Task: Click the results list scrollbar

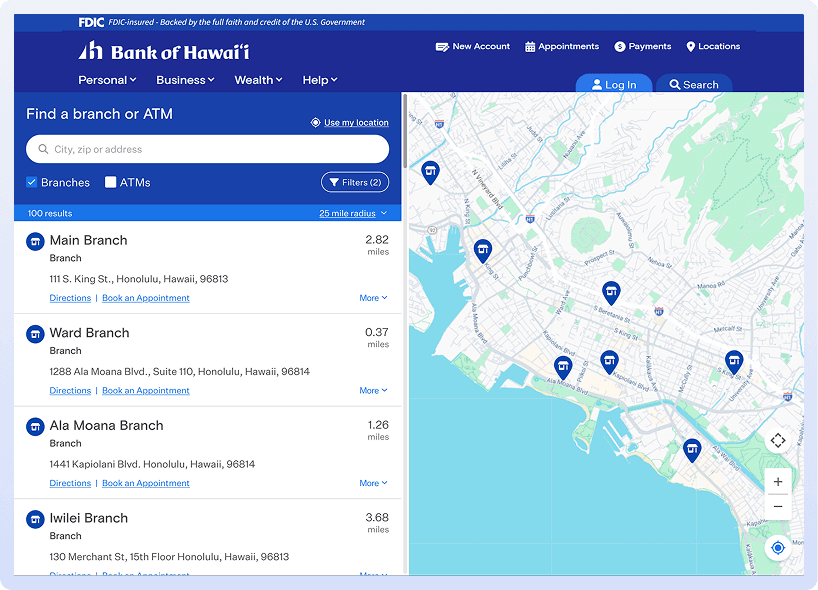Action: click(405, 131)
